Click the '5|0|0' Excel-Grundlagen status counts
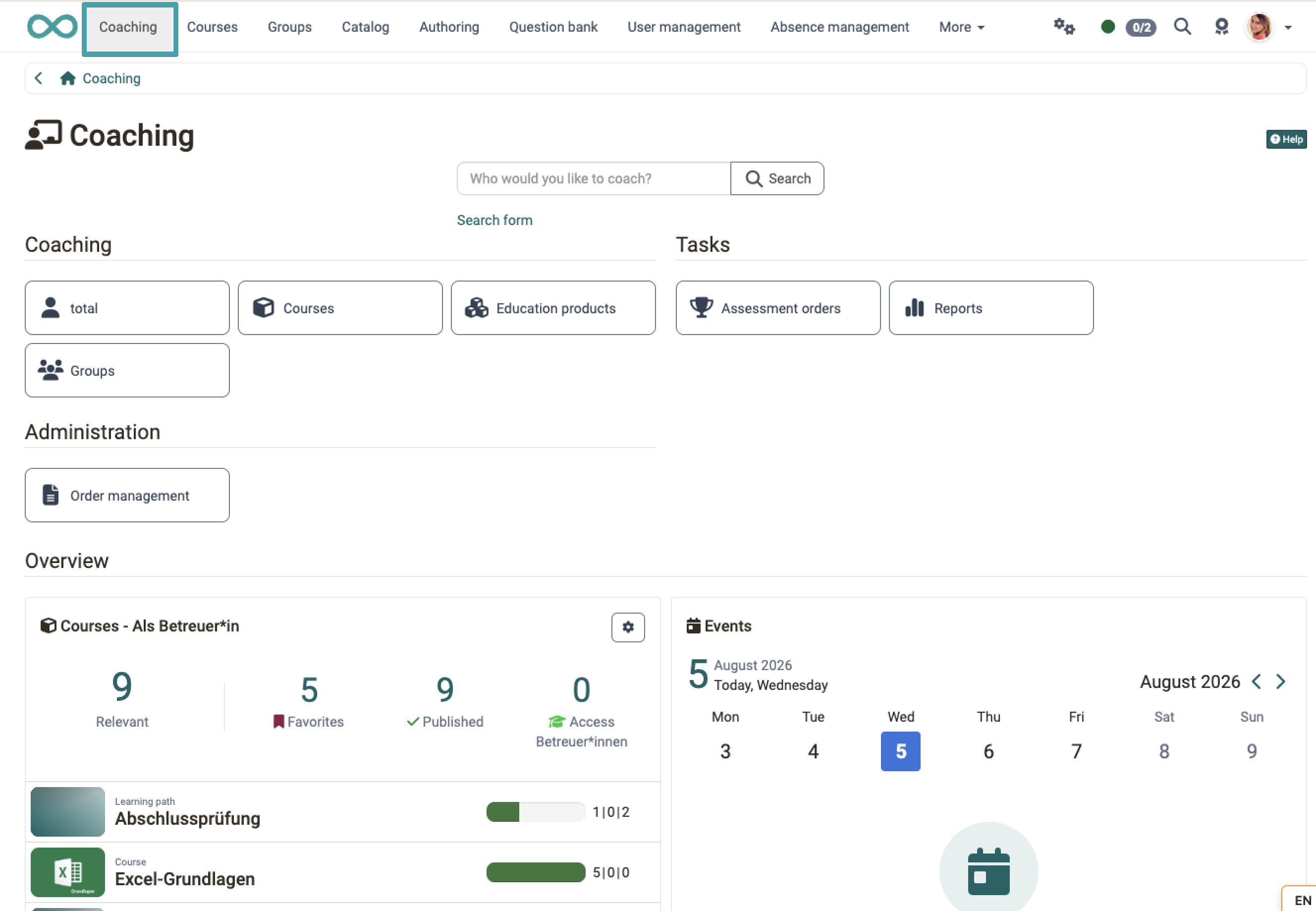Viewport: 1316px width, 911px height. click(611, 872)
